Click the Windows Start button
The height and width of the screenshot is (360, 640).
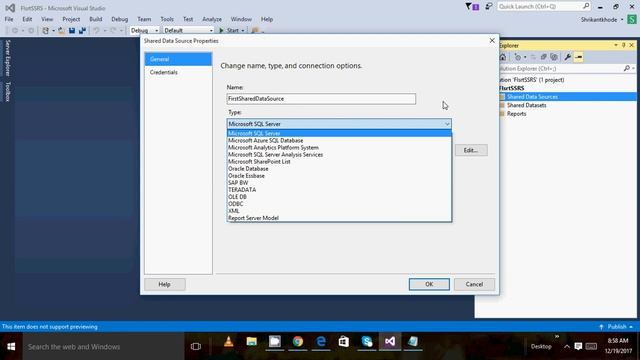[11, 347]
